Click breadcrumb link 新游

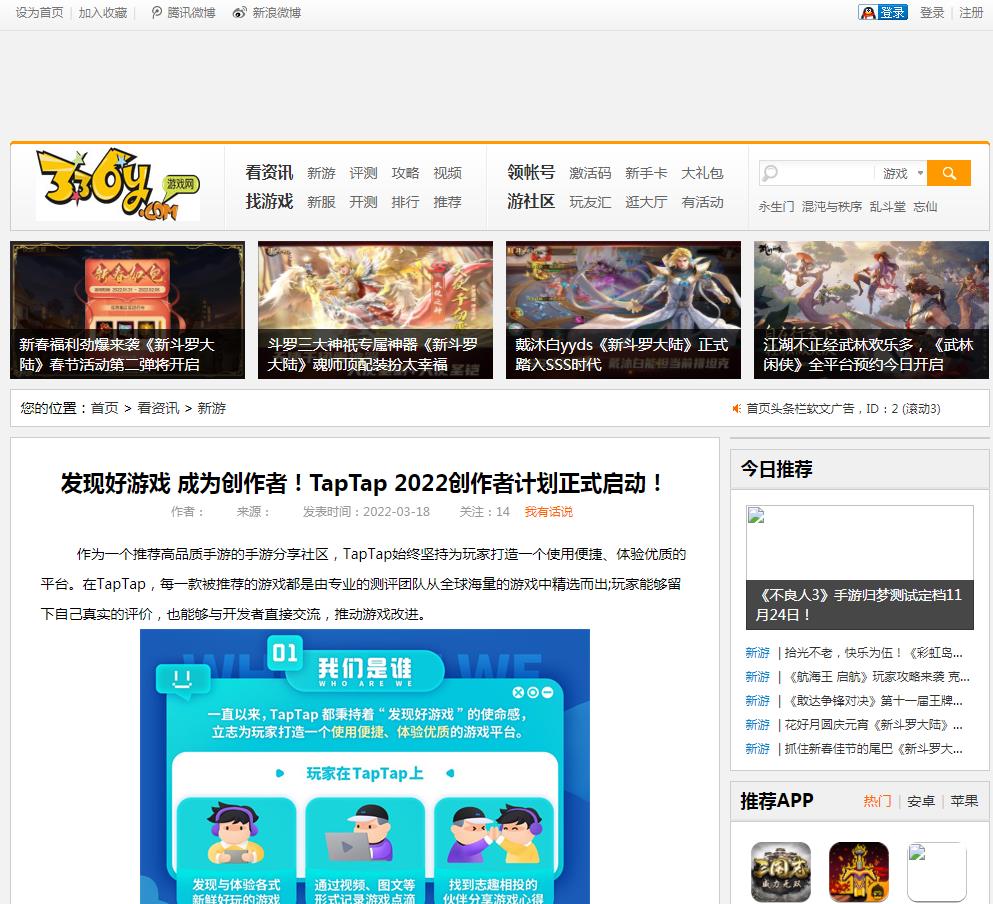212,408
